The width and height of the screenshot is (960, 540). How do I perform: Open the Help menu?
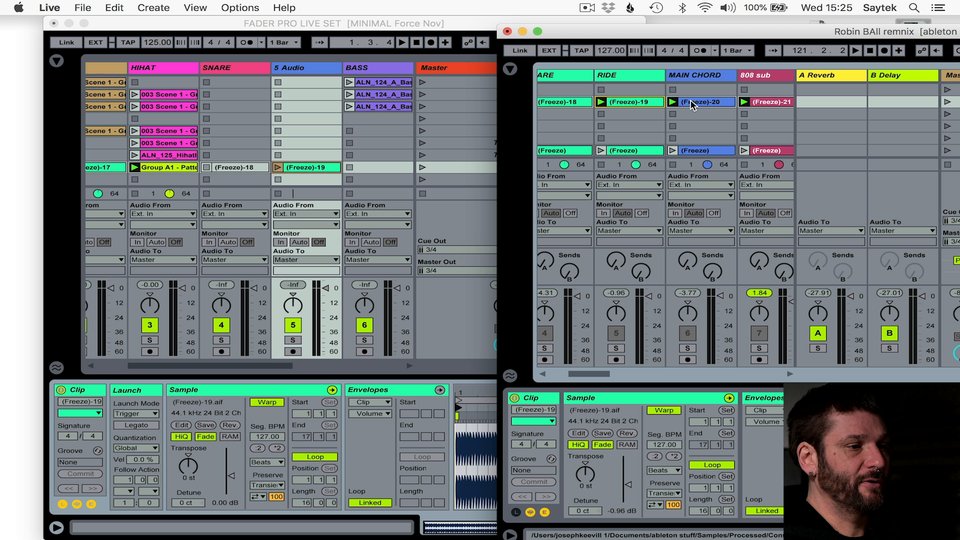284,8
